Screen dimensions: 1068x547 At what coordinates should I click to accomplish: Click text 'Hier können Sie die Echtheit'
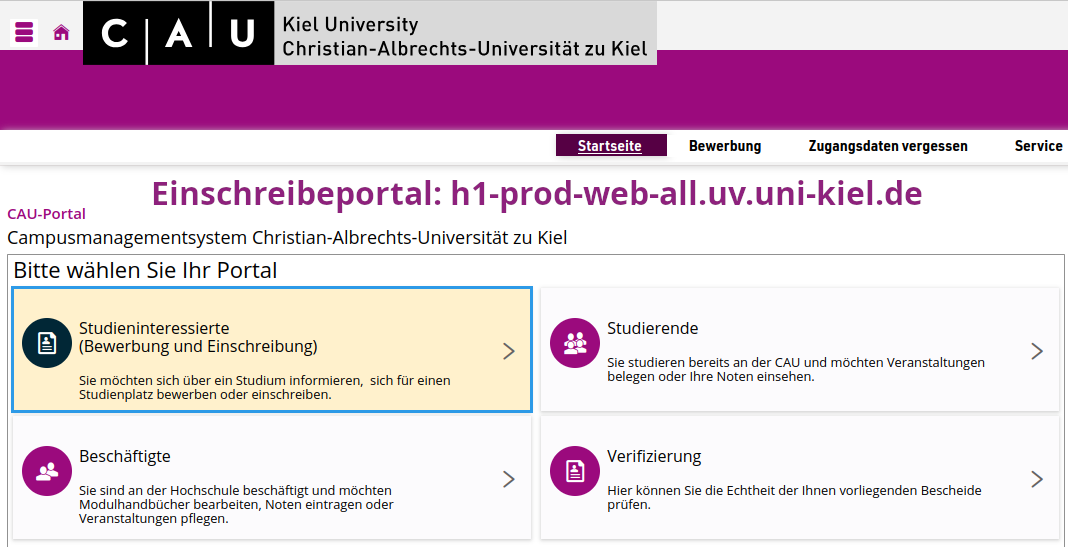(x=794, y=497)
